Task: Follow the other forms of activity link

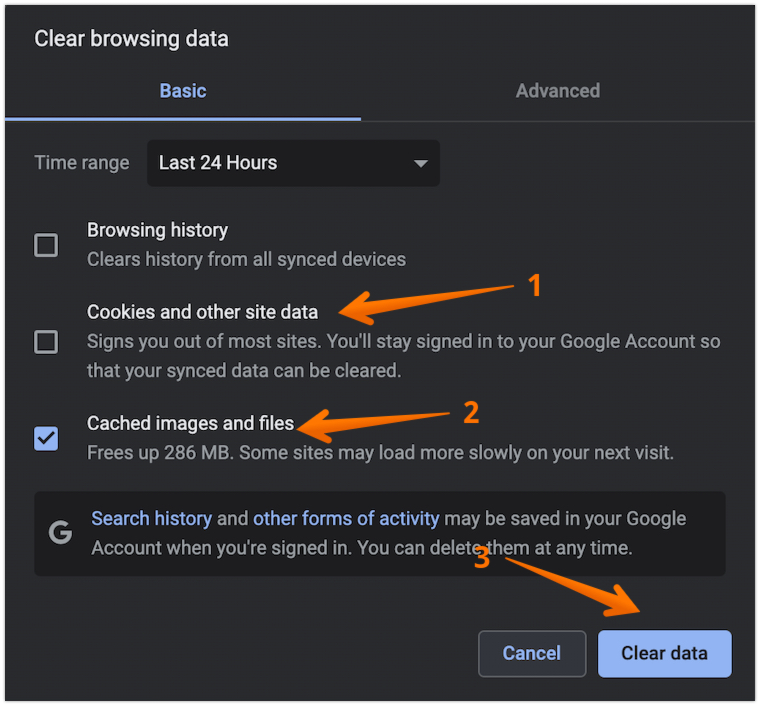Action: point(346,518)
